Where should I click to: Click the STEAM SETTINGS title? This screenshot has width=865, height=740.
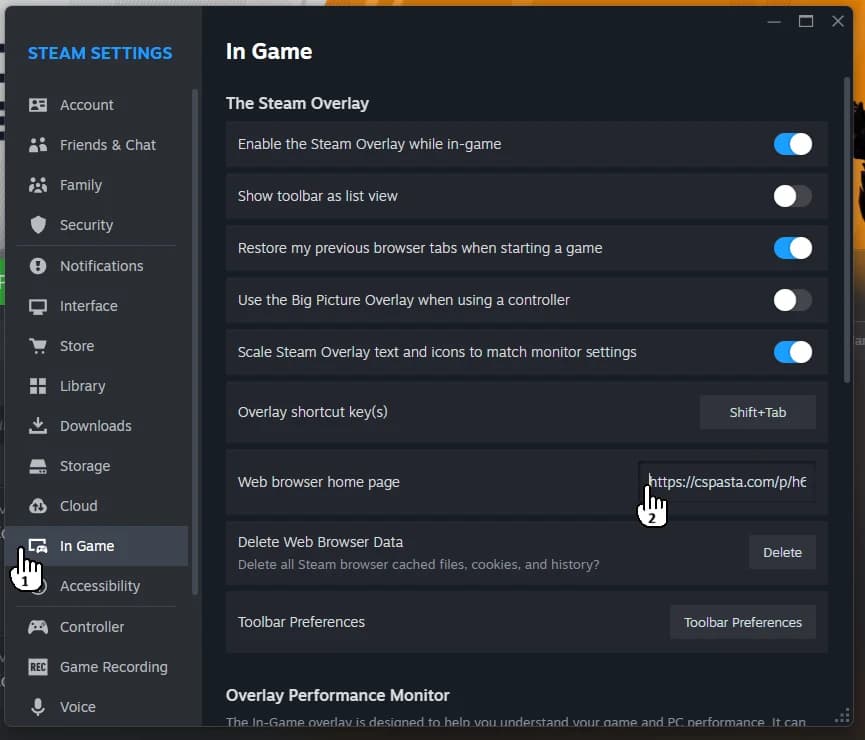coord(100,53)
